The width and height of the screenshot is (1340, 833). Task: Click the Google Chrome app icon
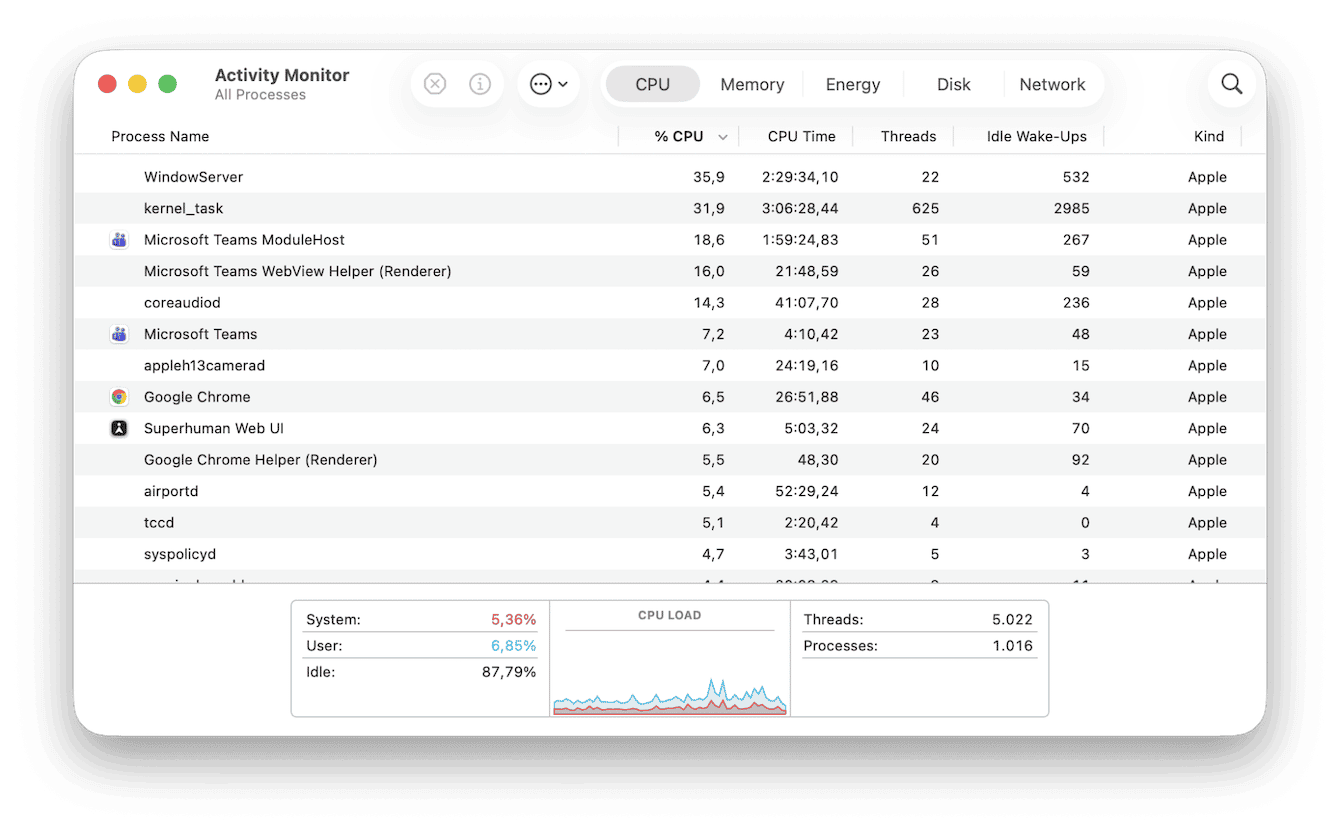119,397
